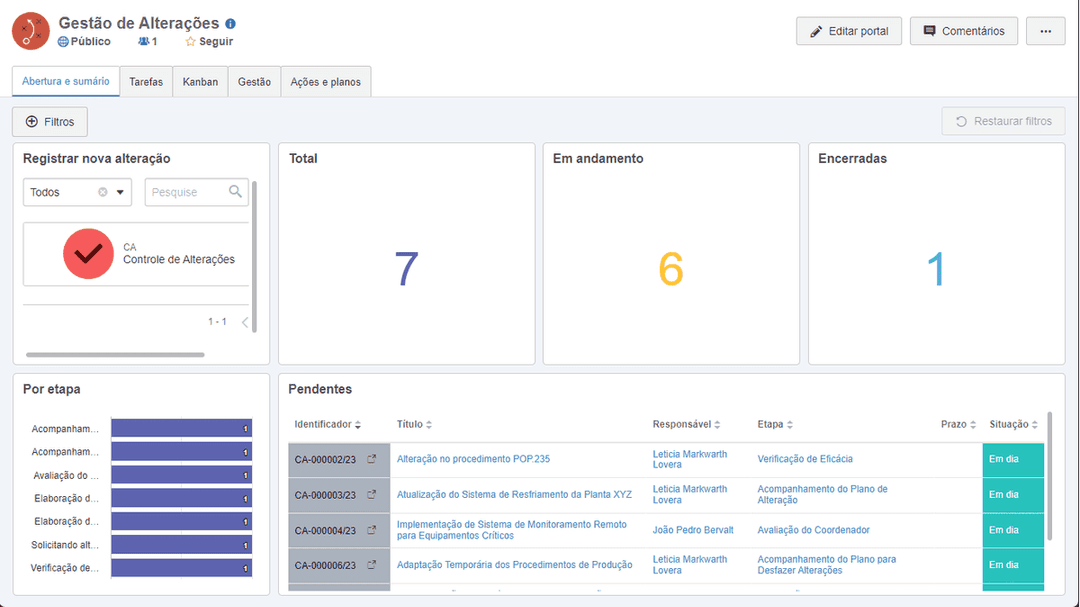The width and height of the screenshot is (1080, 607).
Task: Open CA-000003/23 in new window icon
Action: pyautogui.click(x=371, y=495)
